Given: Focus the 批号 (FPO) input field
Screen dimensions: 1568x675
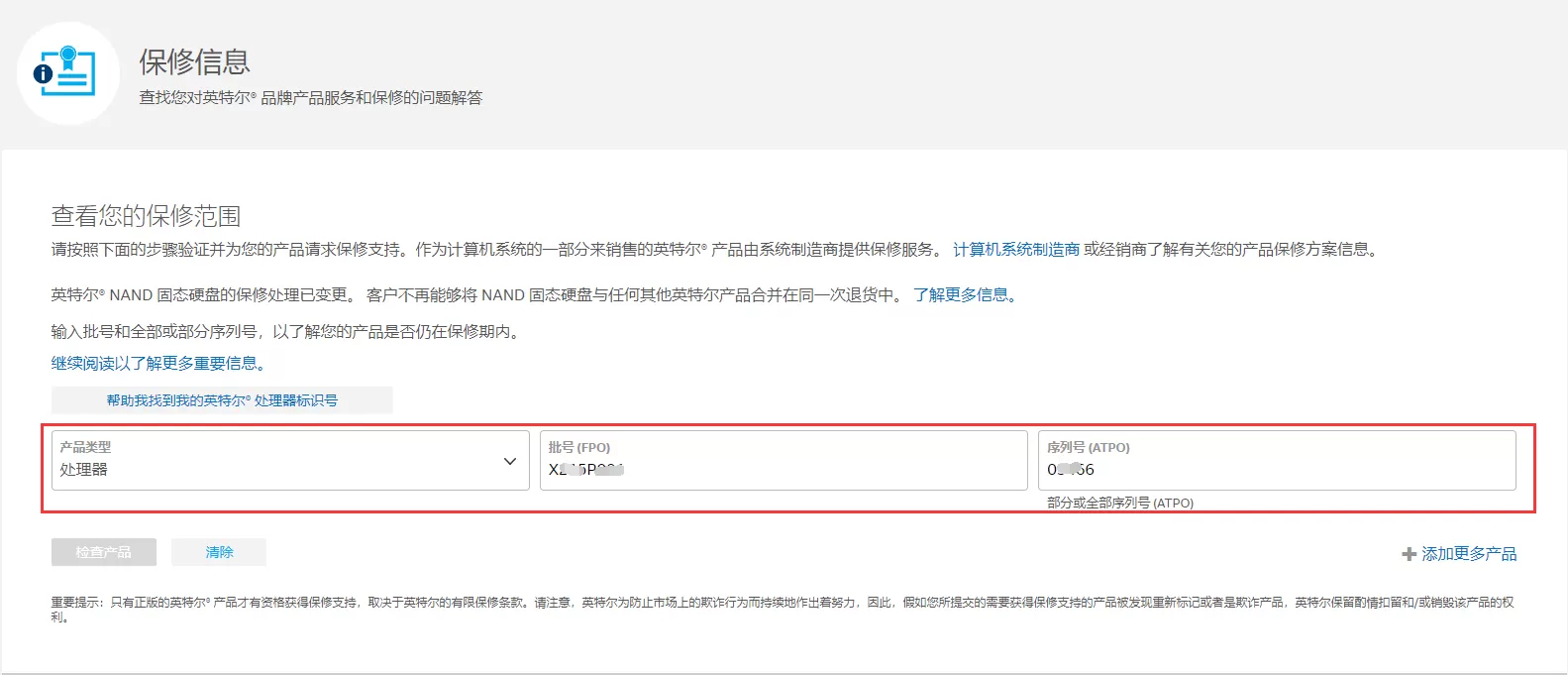Looking at the screenshot, I should pos(784,460).
